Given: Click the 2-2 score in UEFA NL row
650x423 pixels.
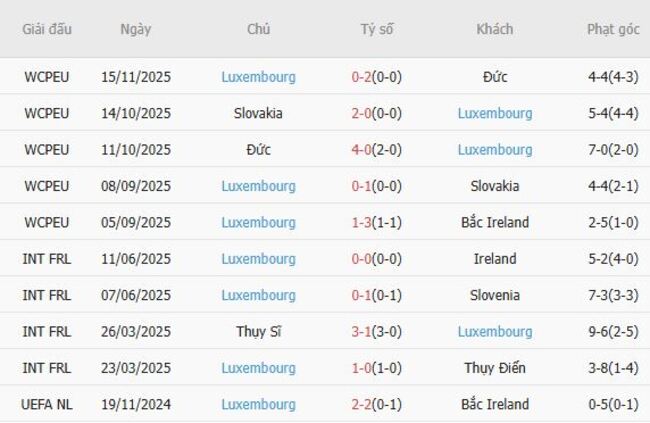Looking at the screenshot, I should coord(364,405).
